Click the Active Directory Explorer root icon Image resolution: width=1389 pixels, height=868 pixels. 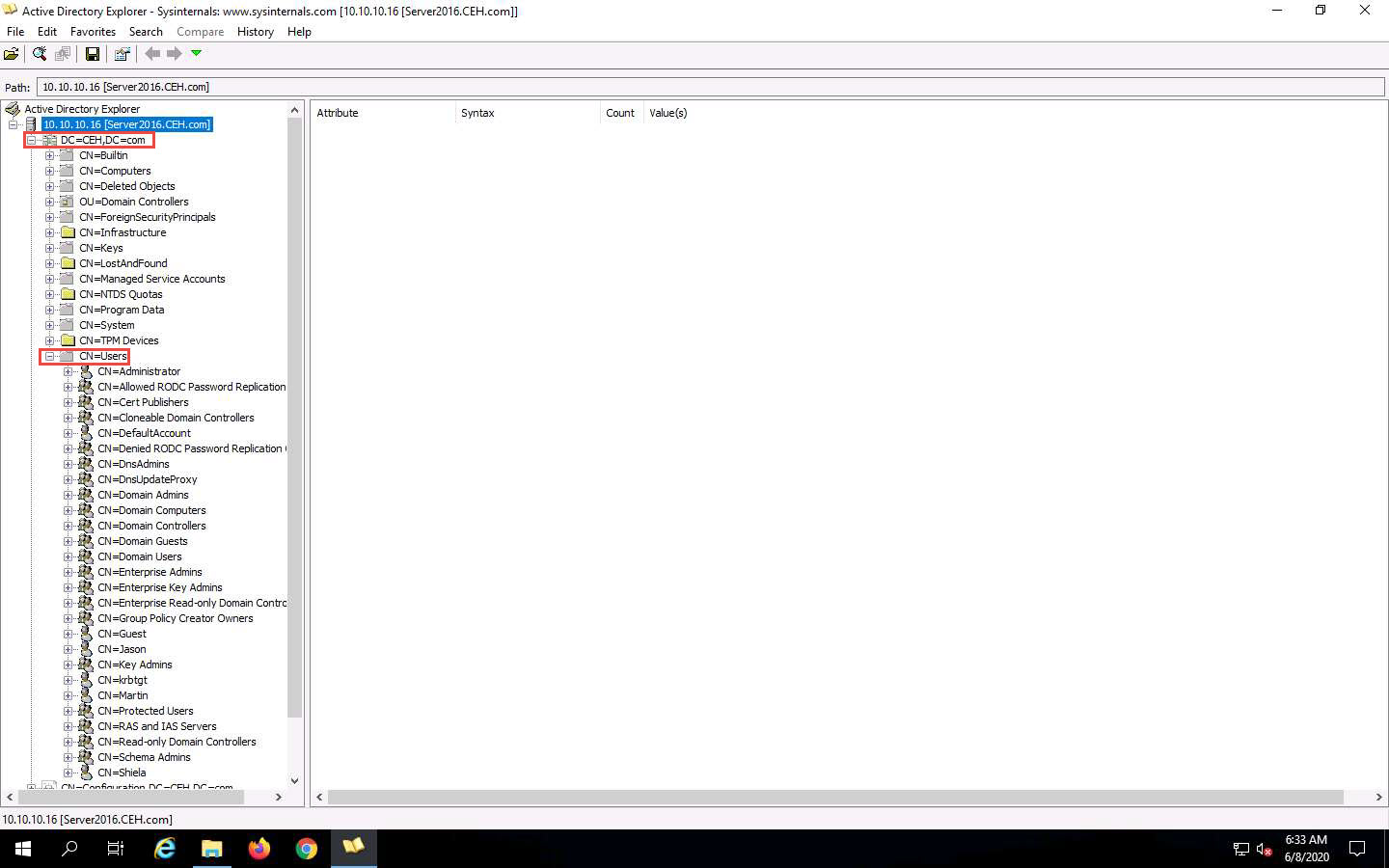[13, 109]
